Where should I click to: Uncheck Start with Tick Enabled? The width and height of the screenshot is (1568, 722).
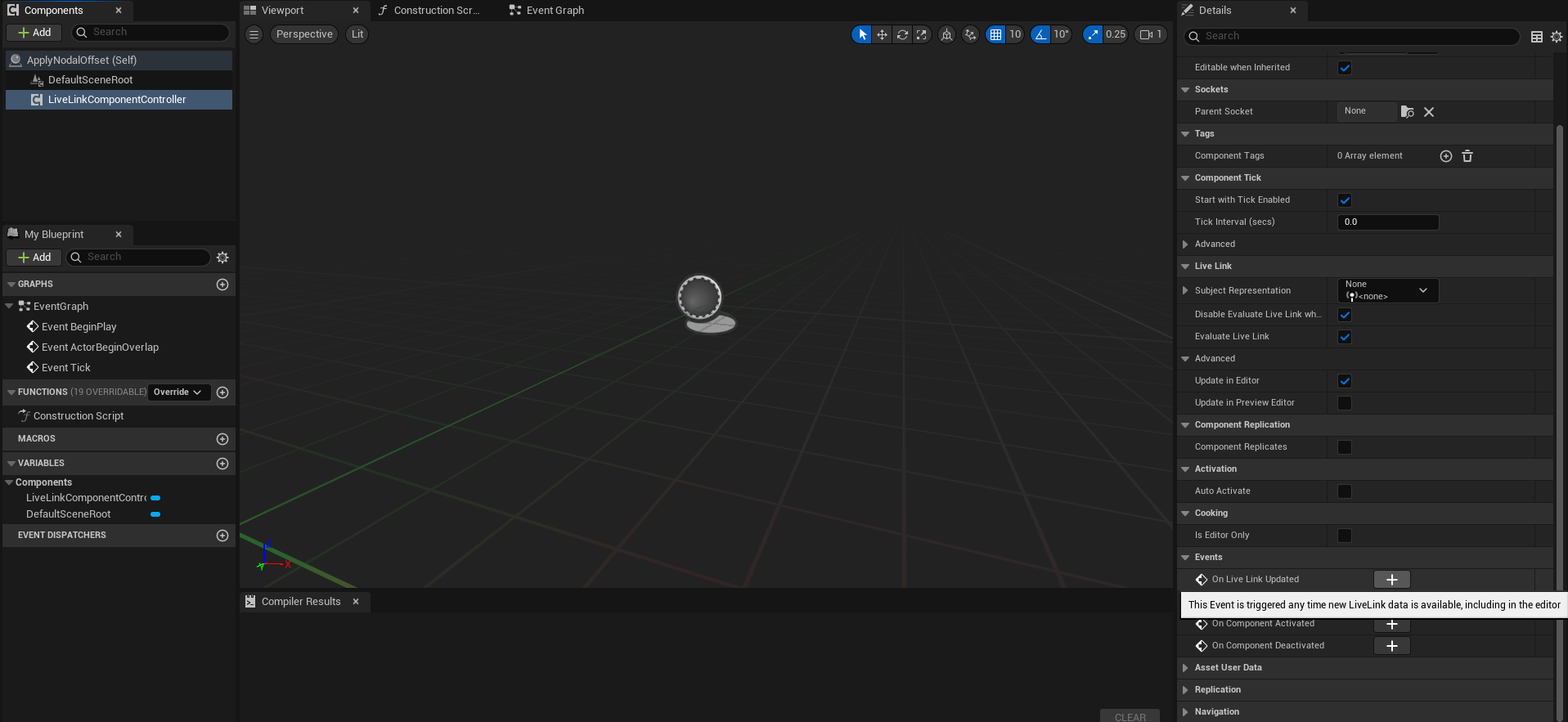(x=1345, y=200)
